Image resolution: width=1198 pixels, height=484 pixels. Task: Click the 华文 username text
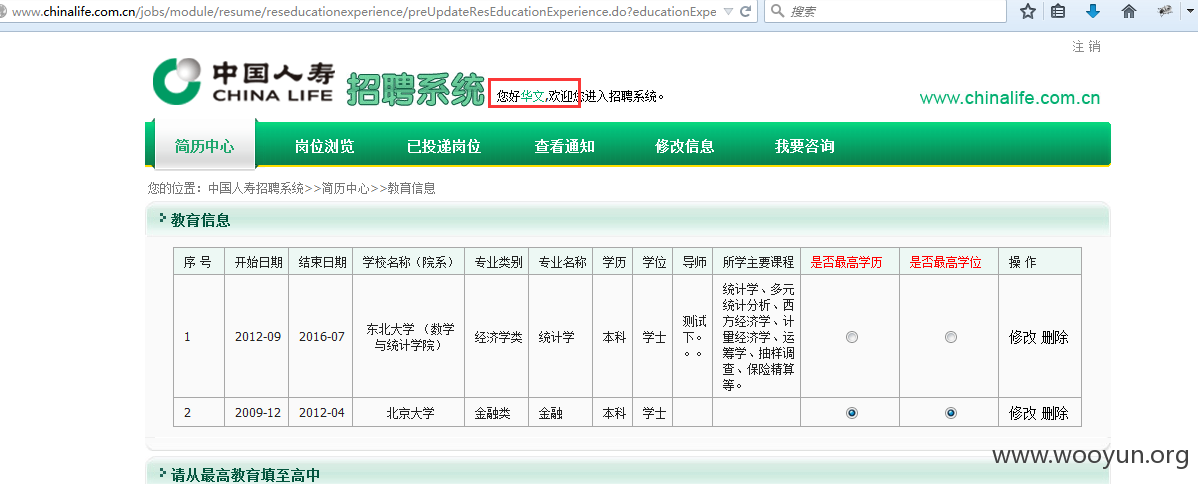pos(533,96)
